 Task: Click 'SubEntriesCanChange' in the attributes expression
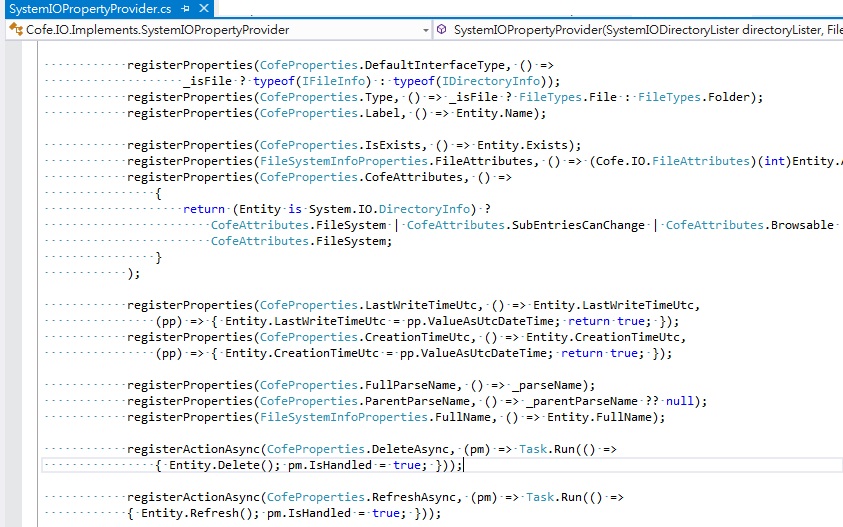click(x=578, y=225)
